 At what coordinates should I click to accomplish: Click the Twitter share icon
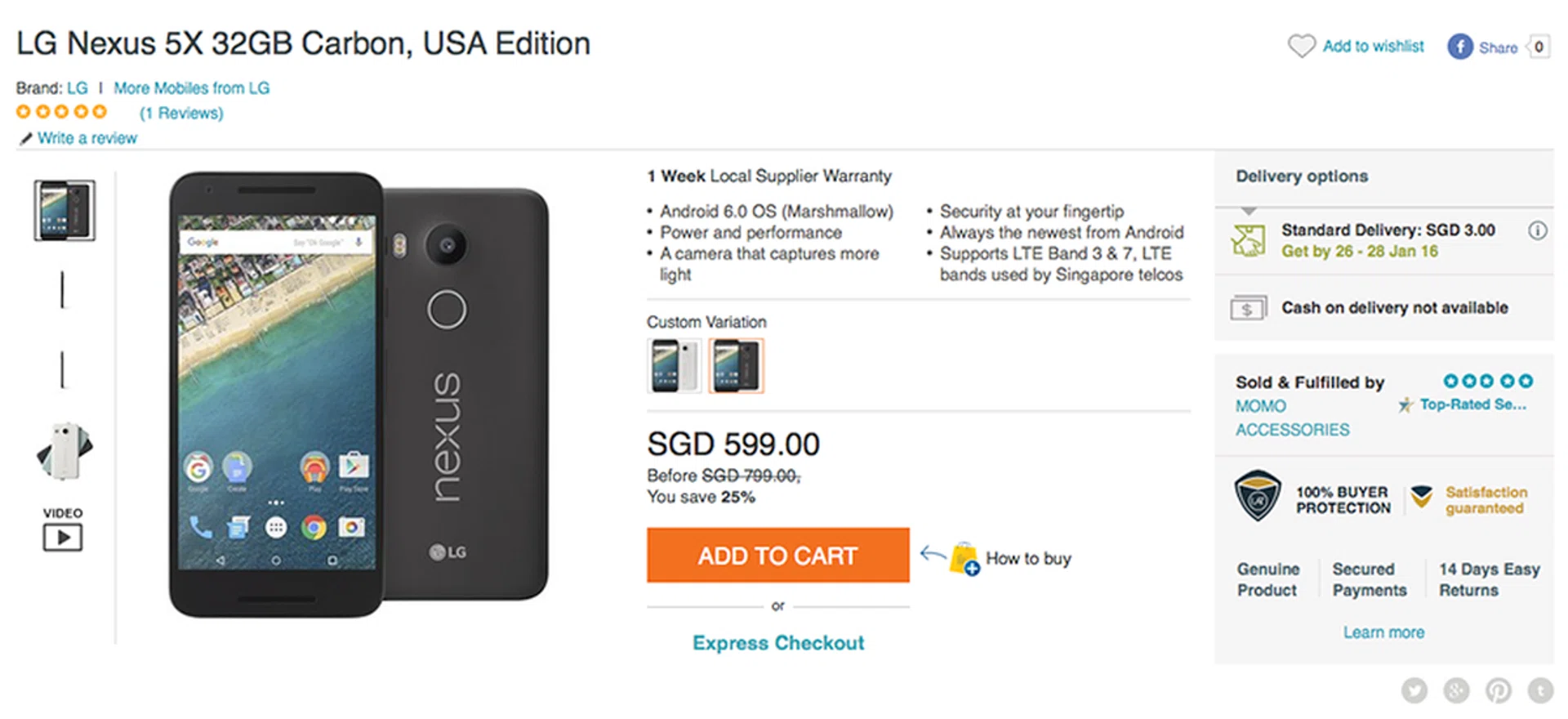pyautogui.click(x=1414, y=690)
